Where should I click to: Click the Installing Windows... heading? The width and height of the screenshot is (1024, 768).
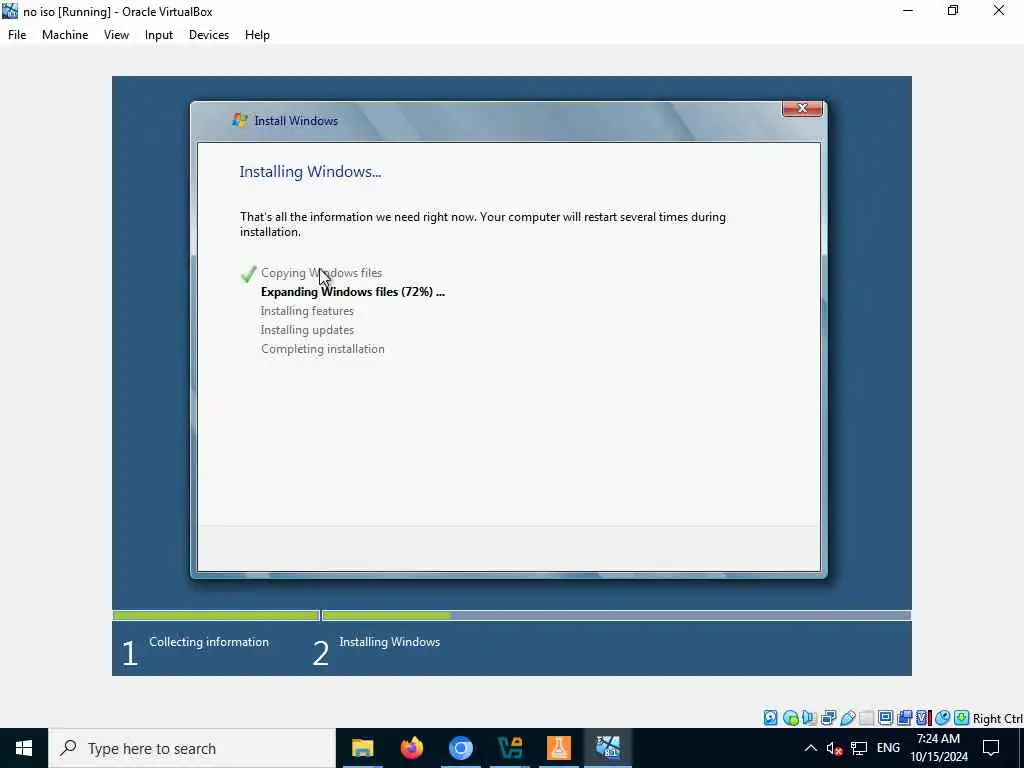click(310, 172)
